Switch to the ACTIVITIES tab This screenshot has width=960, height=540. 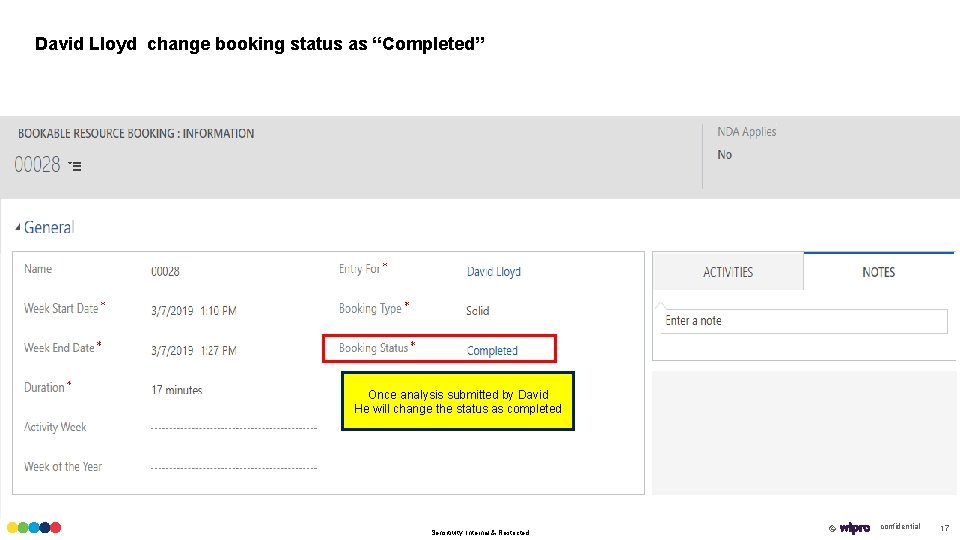pyautogui.click(x=728, y=272)
